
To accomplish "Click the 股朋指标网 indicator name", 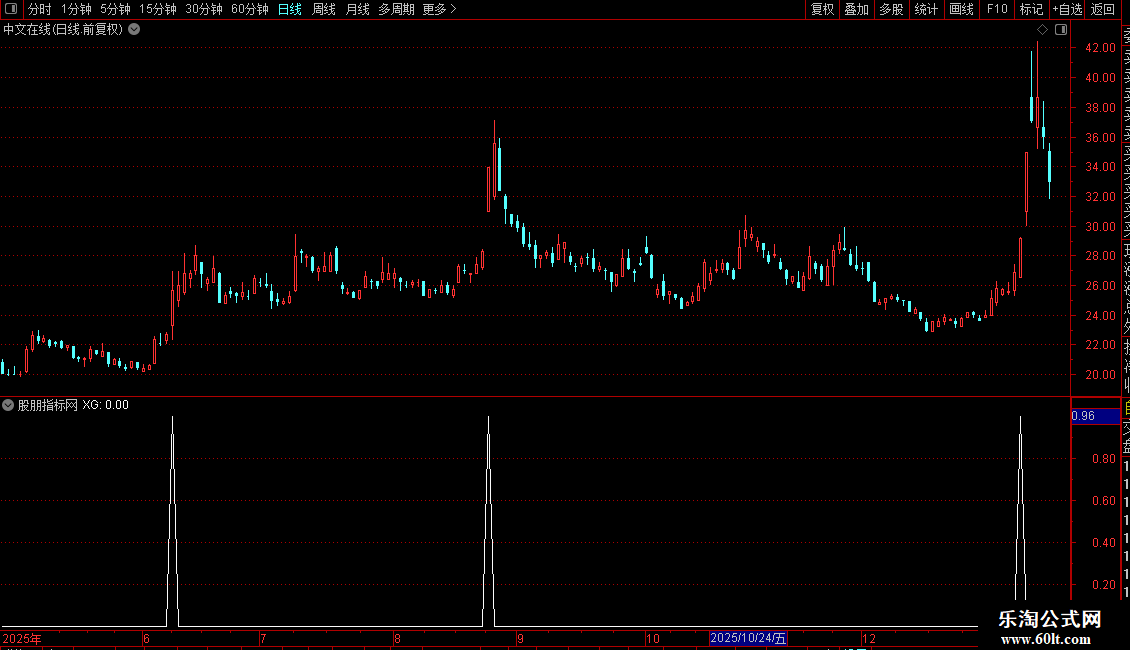I will (48, 405).
